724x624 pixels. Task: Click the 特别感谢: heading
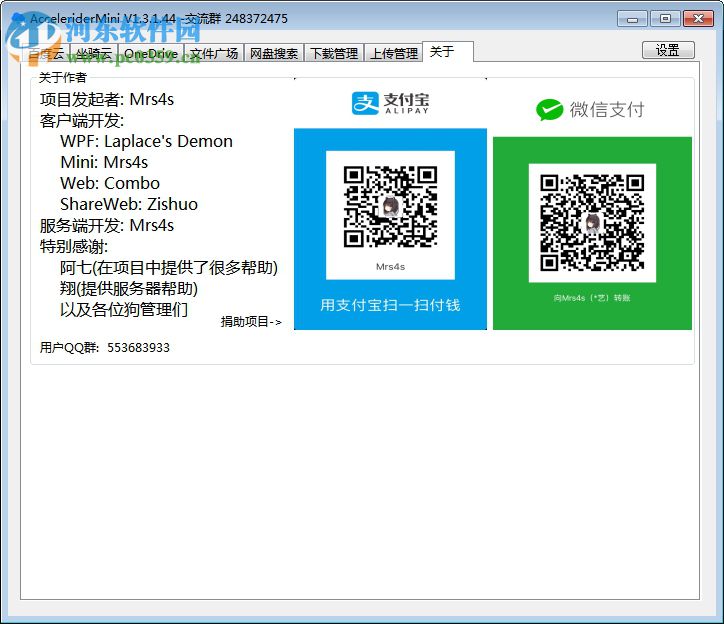(x=74, y=246)
